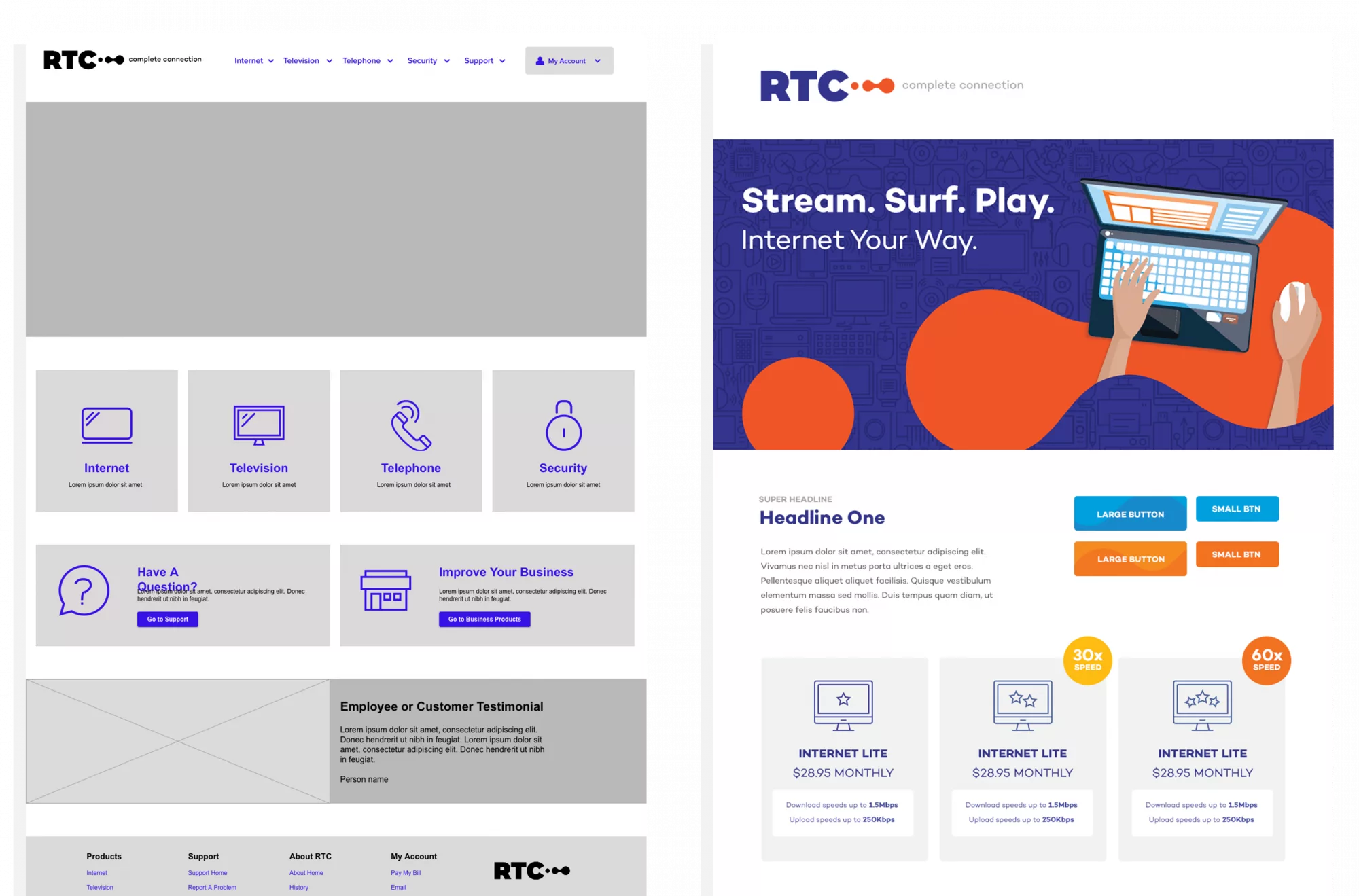Click the large orange button row one
The image size is (1359, 896).
click(x=1129, y=558)
